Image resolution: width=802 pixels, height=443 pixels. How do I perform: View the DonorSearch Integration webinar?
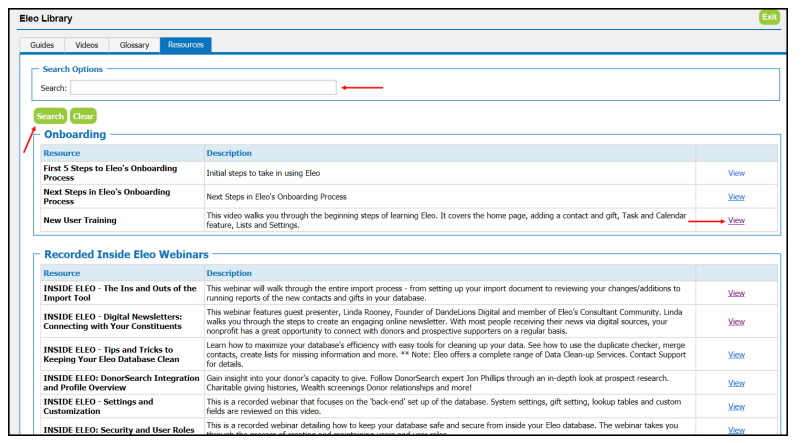(x=736, y=383)
